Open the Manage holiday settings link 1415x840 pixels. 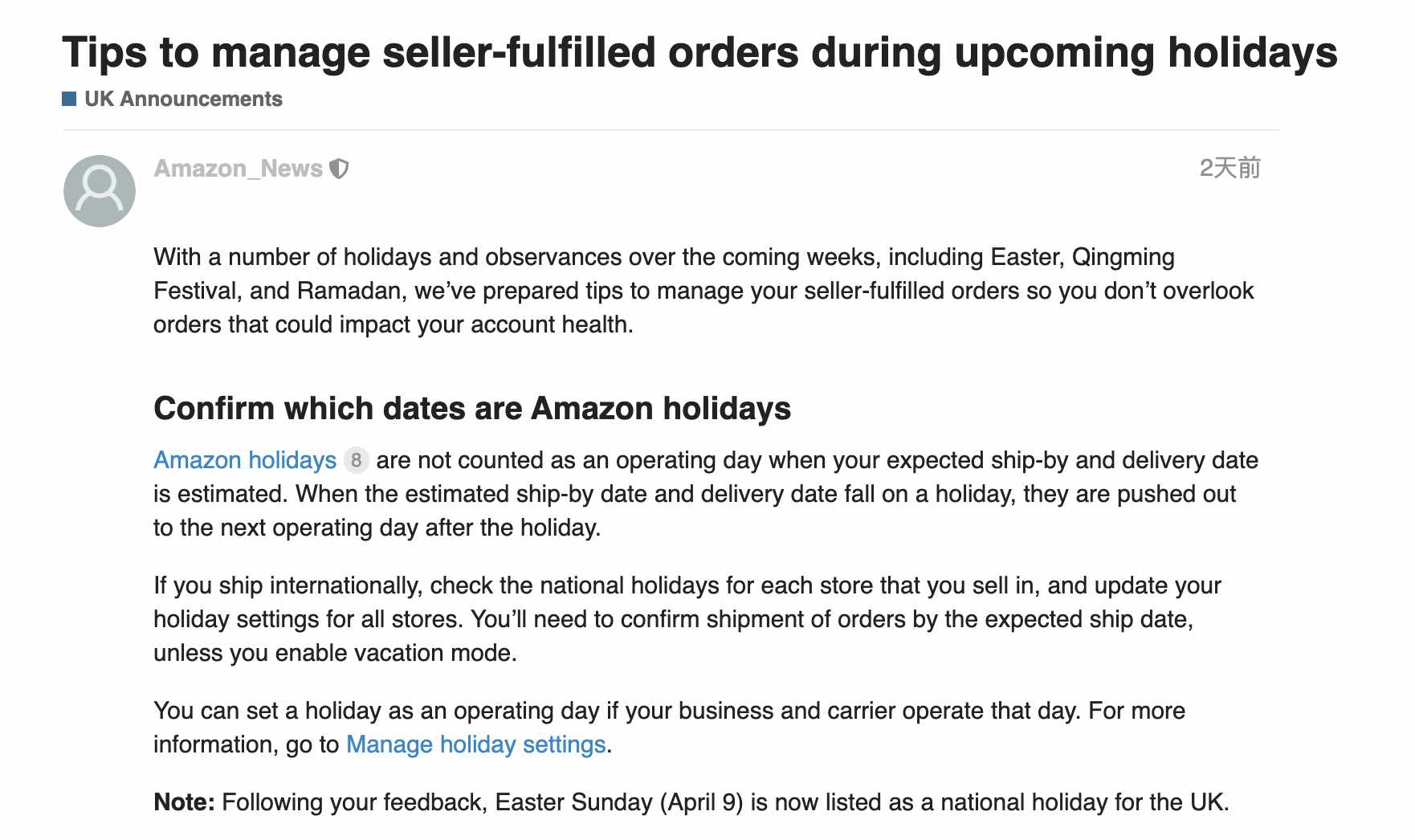475,744
